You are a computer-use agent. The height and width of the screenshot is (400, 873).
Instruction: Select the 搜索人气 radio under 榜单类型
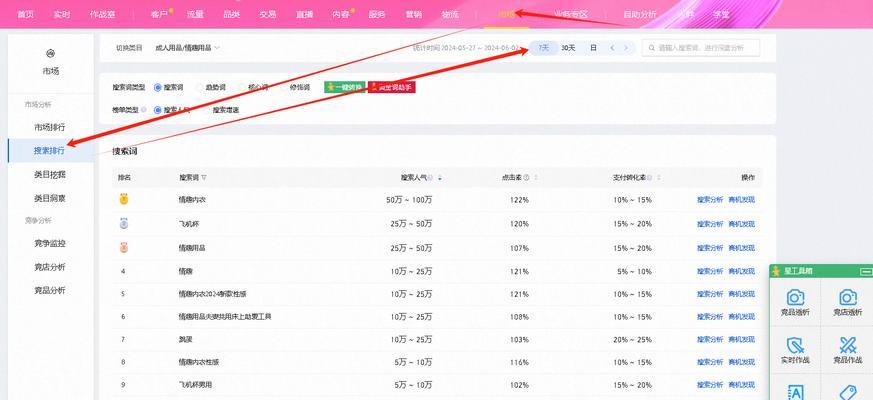tap(158, 110)
